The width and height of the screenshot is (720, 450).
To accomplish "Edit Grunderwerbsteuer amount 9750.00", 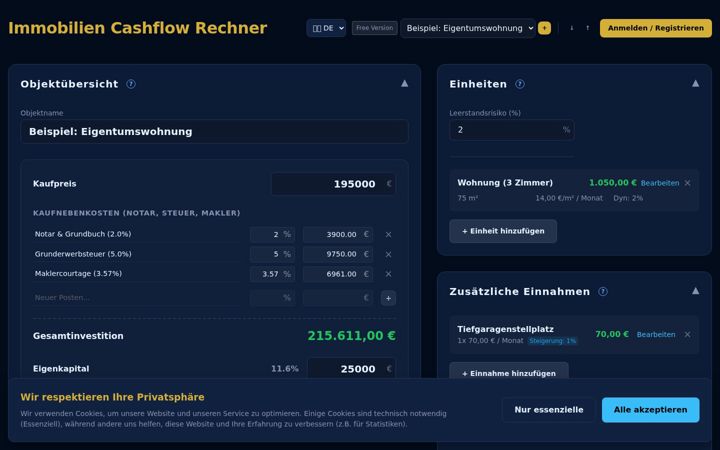I will click(x=338, y=254).
